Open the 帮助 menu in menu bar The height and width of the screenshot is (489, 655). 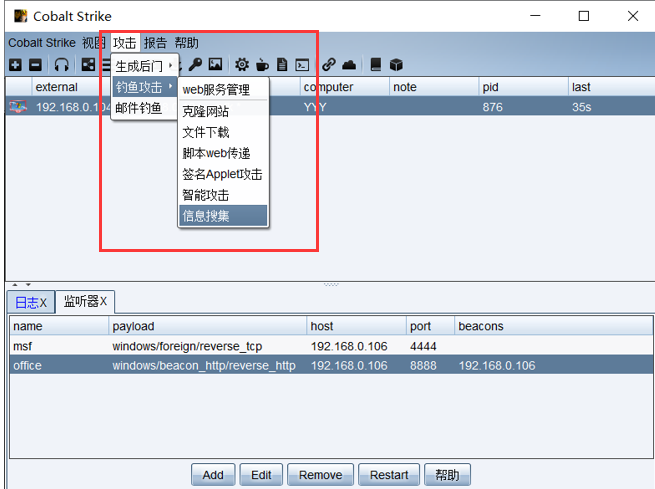(x=186, y=43)
